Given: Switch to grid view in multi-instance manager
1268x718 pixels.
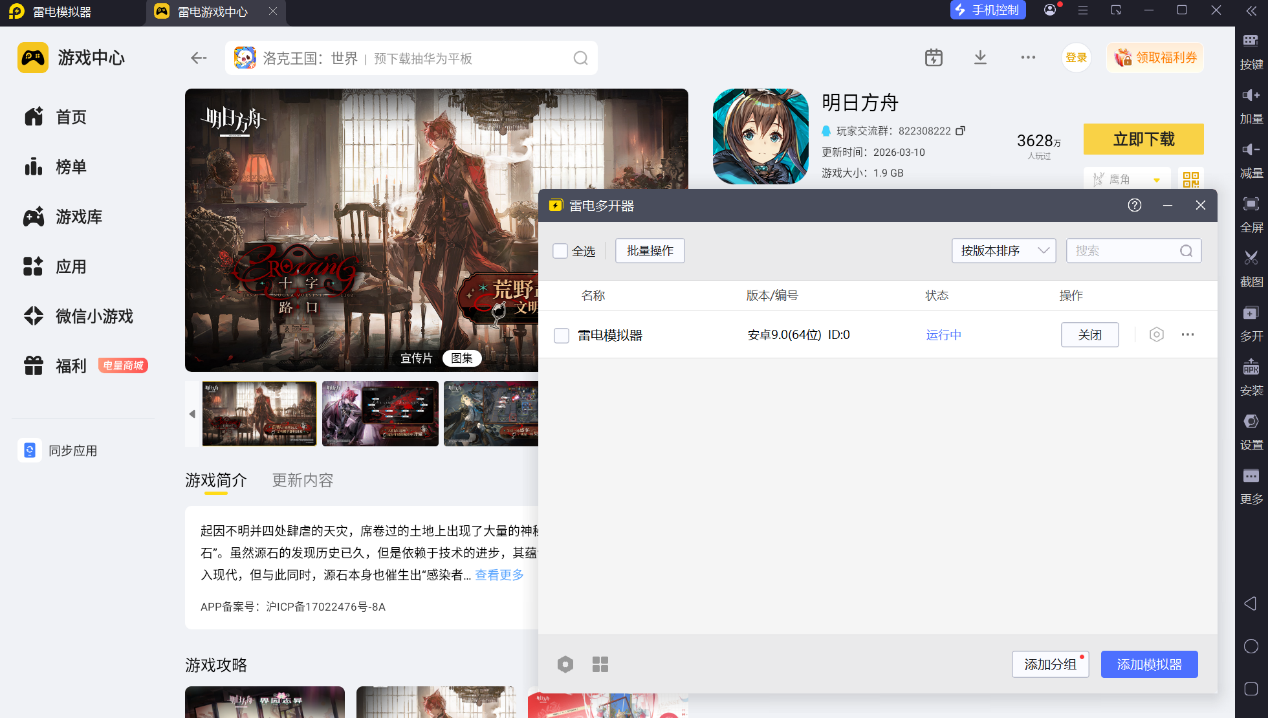Looking at the screenshot, I should [x=600, y=665].
